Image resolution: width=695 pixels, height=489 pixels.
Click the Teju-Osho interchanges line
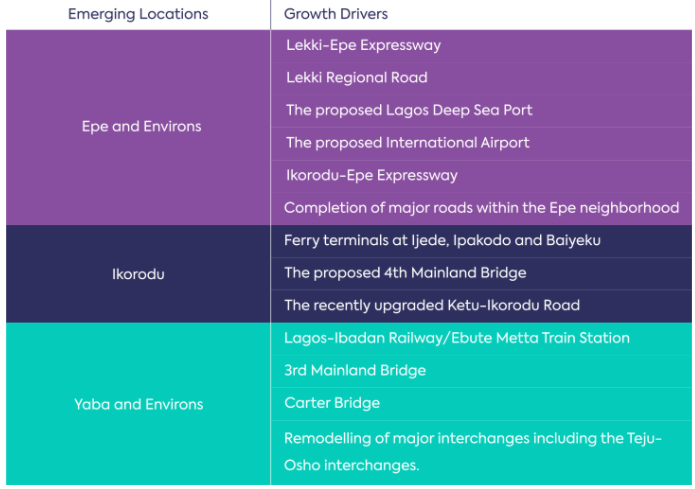point(351,465)
